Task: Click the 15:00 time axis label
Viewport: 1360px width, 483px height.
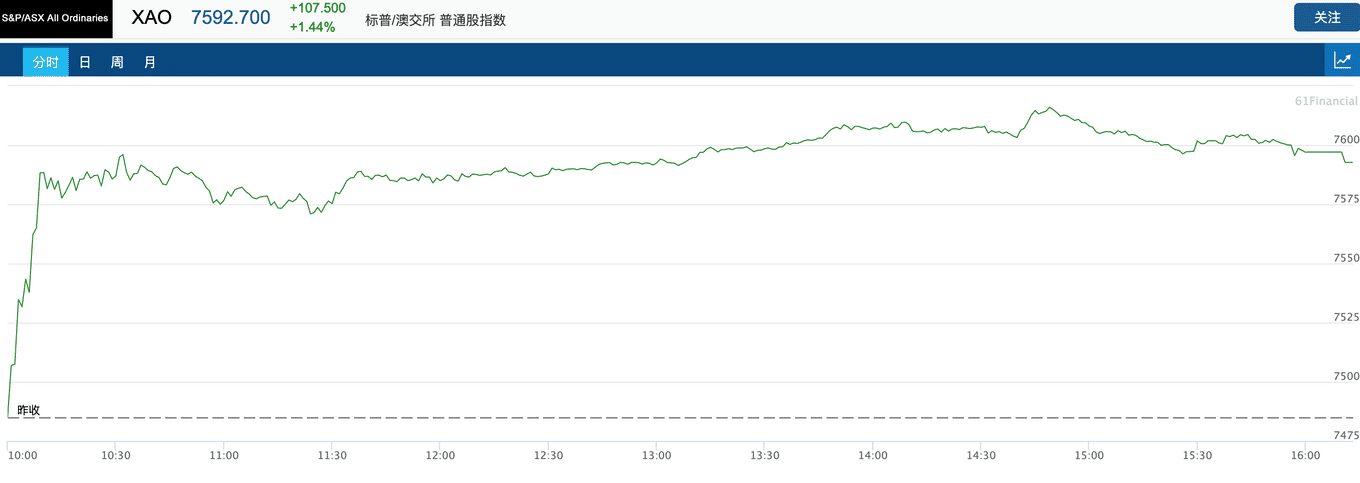Action: (x=1089, y=455)
